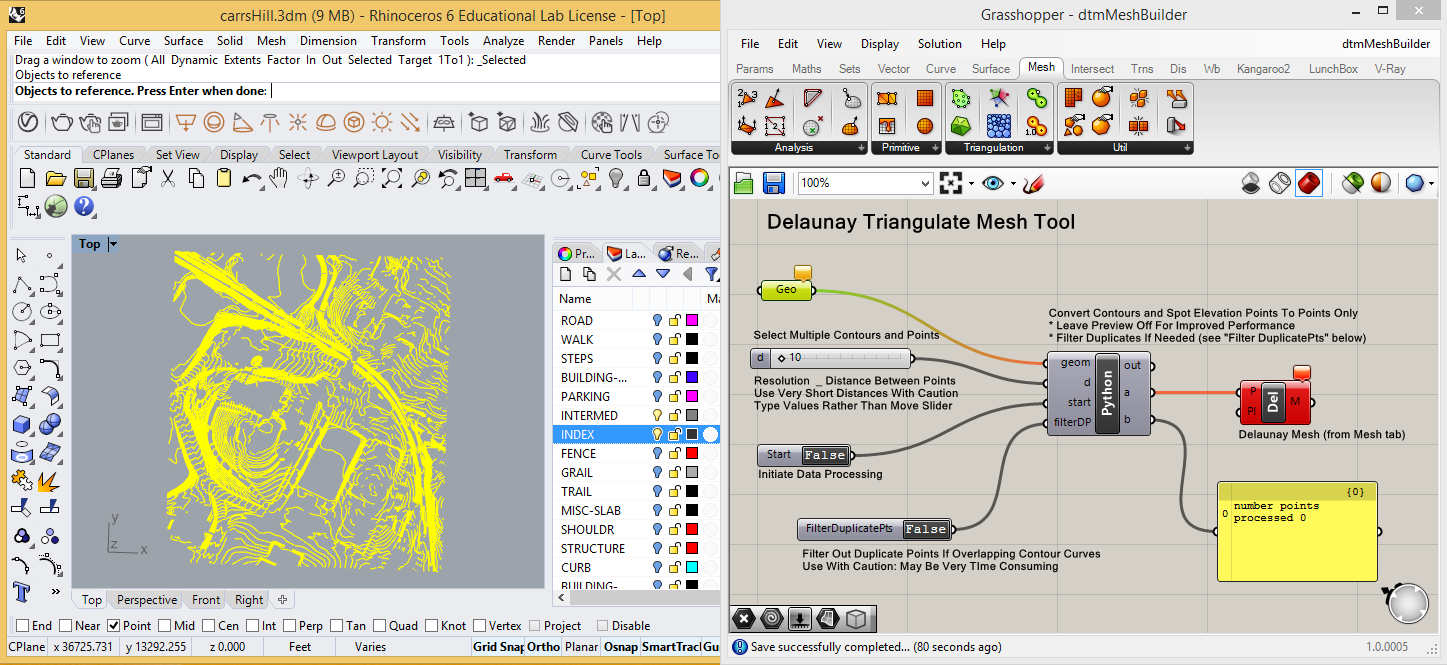
Task: Click the Ortho status bar button
Action: [x=543, y=647]
